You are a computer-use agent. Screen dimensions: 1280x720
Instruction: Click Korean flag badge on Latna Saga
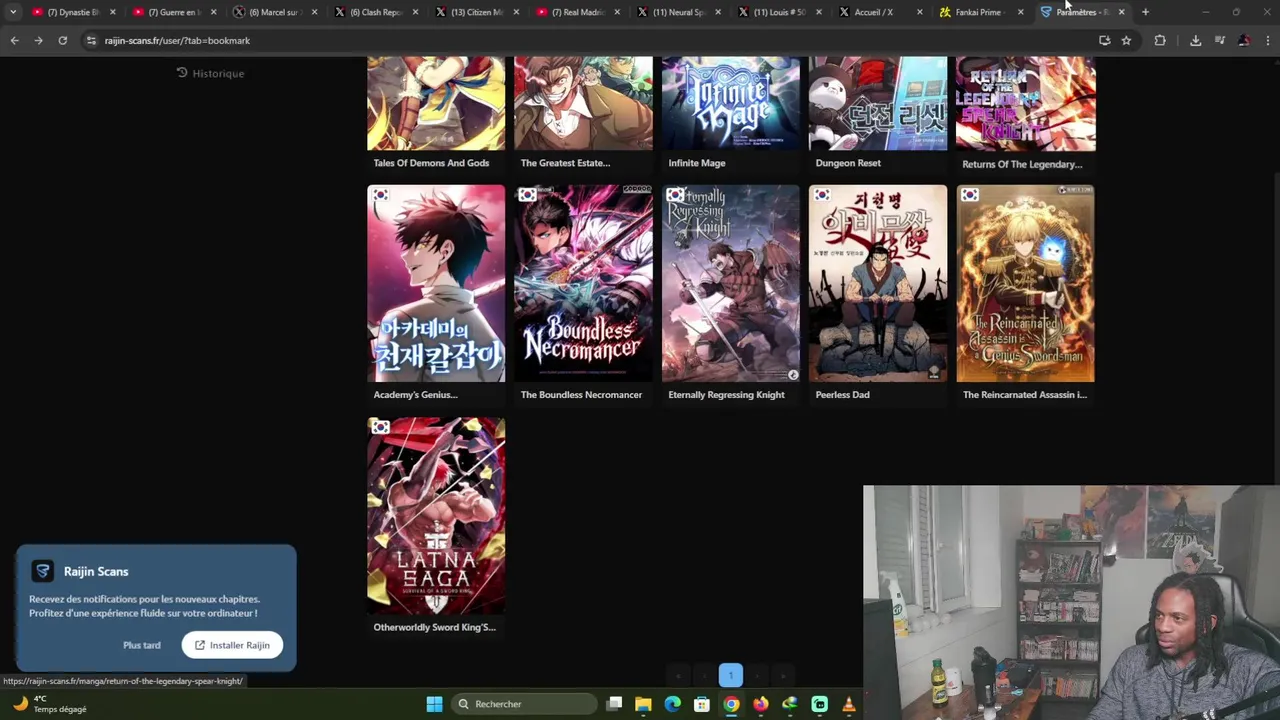[380, 428]
